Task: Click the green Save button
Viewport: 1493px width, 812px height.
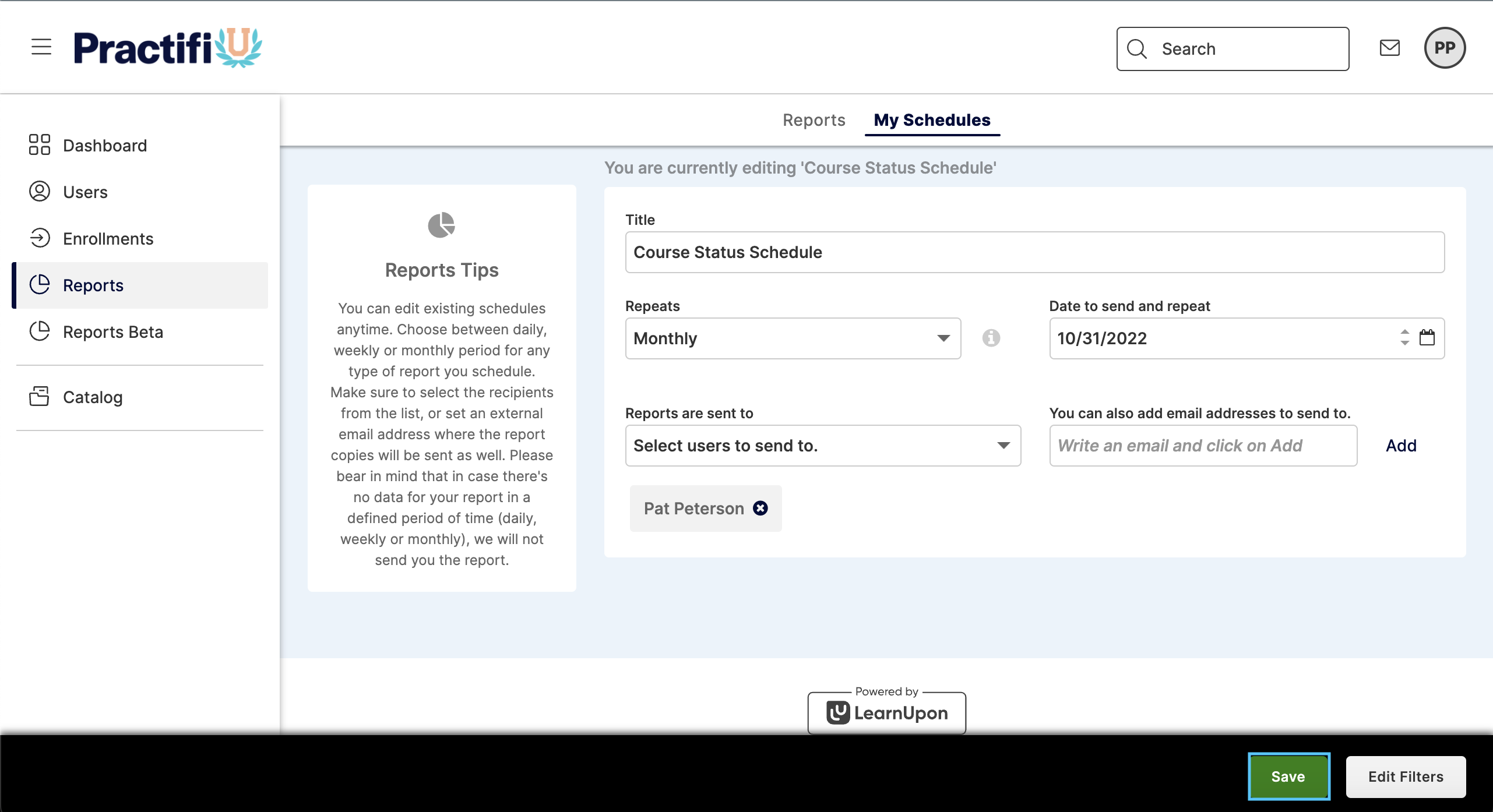Action: click(1288, 776)
